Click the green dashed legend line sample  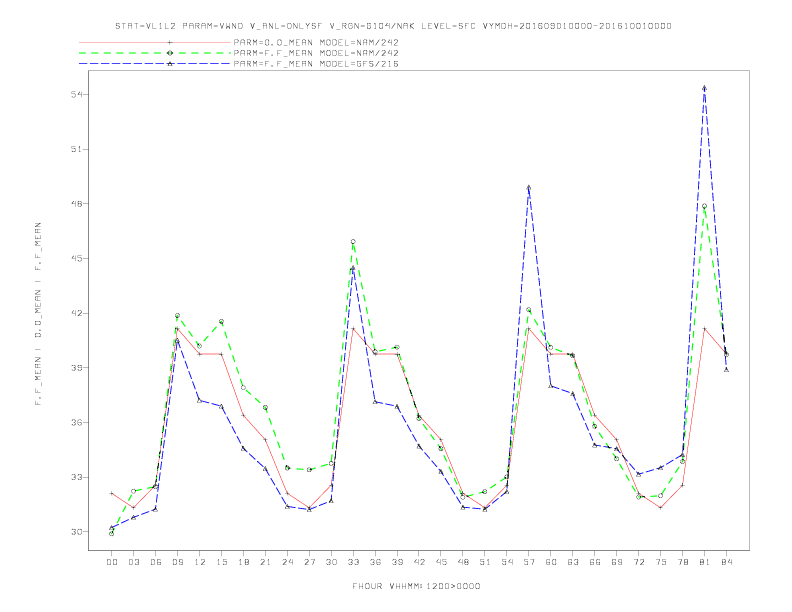(155, 53)
